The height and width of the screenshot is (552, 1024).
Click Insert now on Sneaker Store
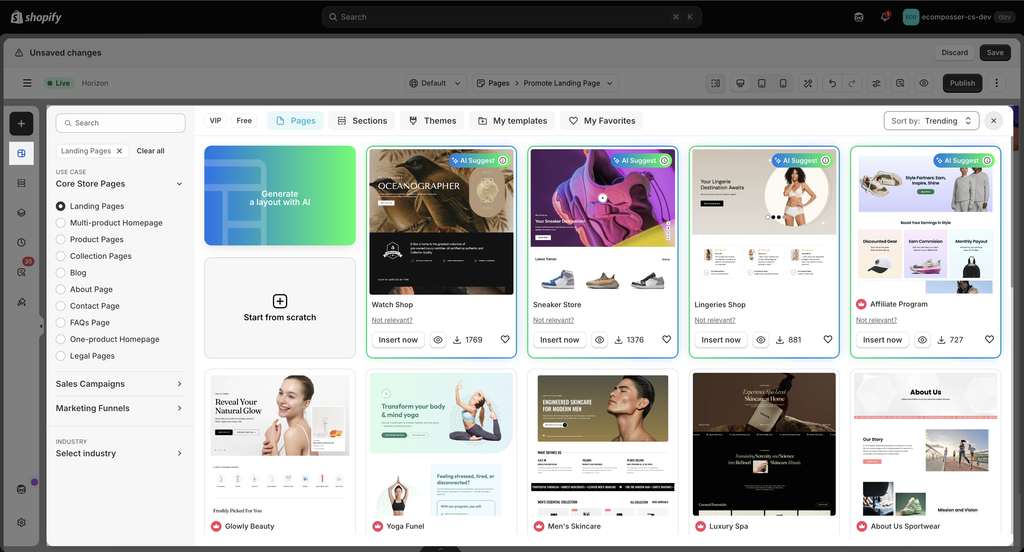(560, 340)
